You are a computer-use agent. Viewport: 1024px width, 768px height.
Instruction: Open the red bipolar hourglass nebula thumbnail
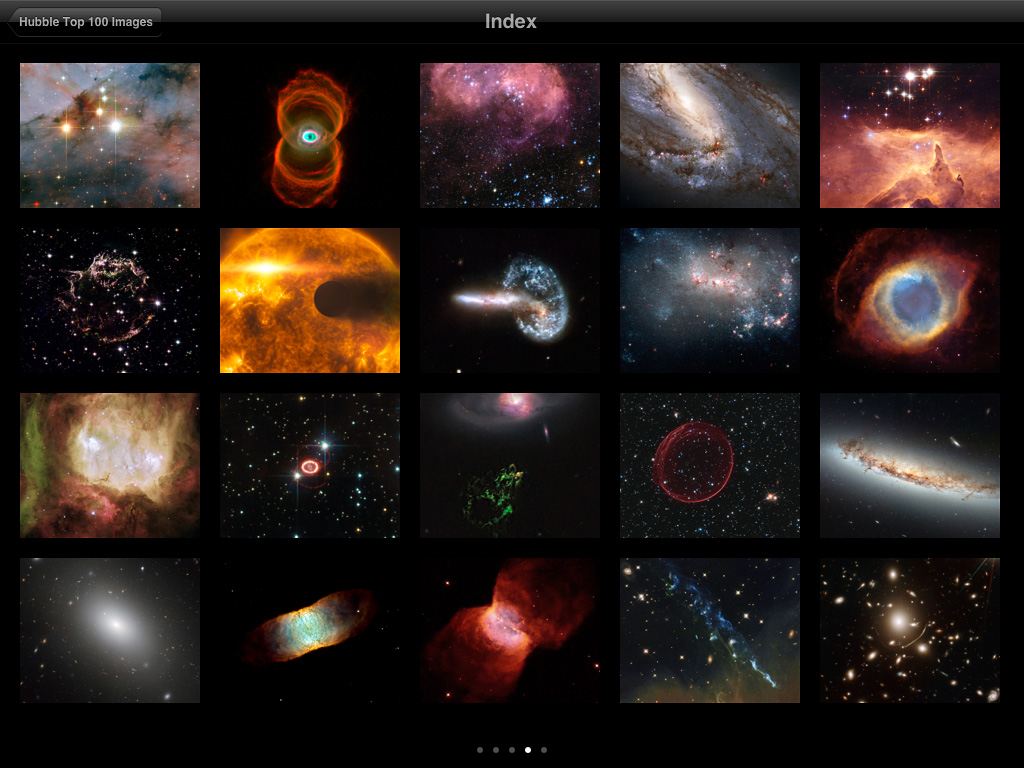(509, 630)
